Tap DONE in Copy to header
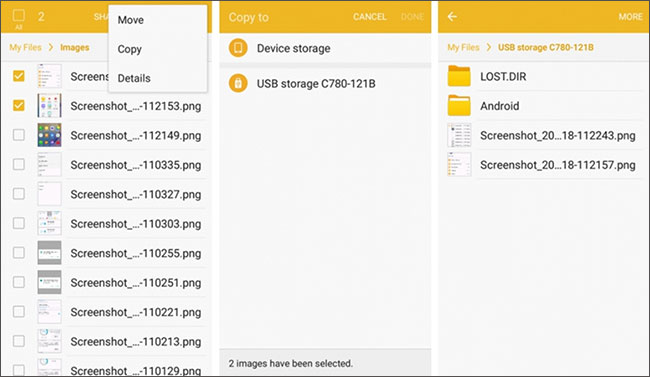 (412, 17)
